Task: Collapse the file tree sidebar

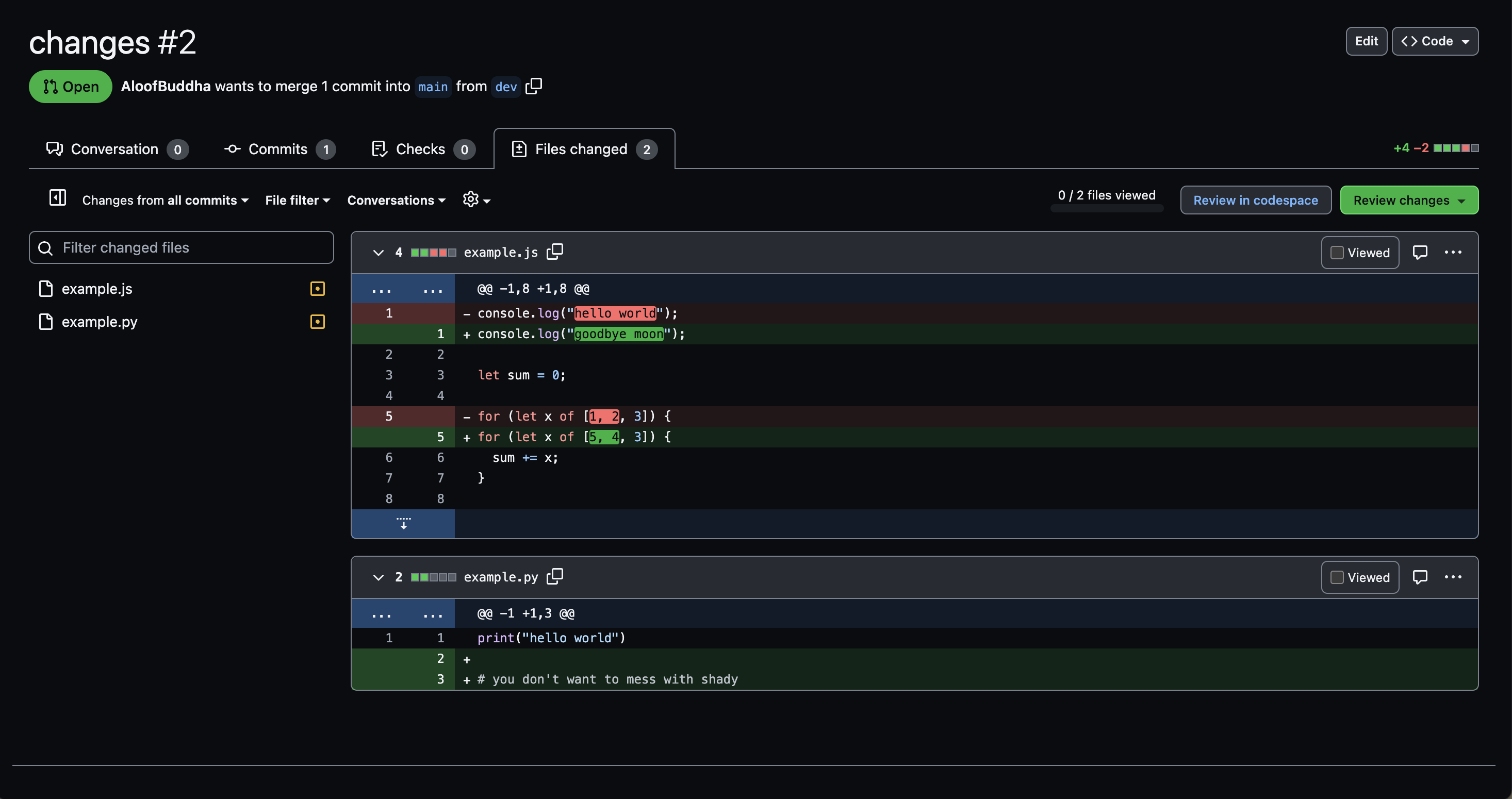Action: pyautogui.click(x=58, y=198)
